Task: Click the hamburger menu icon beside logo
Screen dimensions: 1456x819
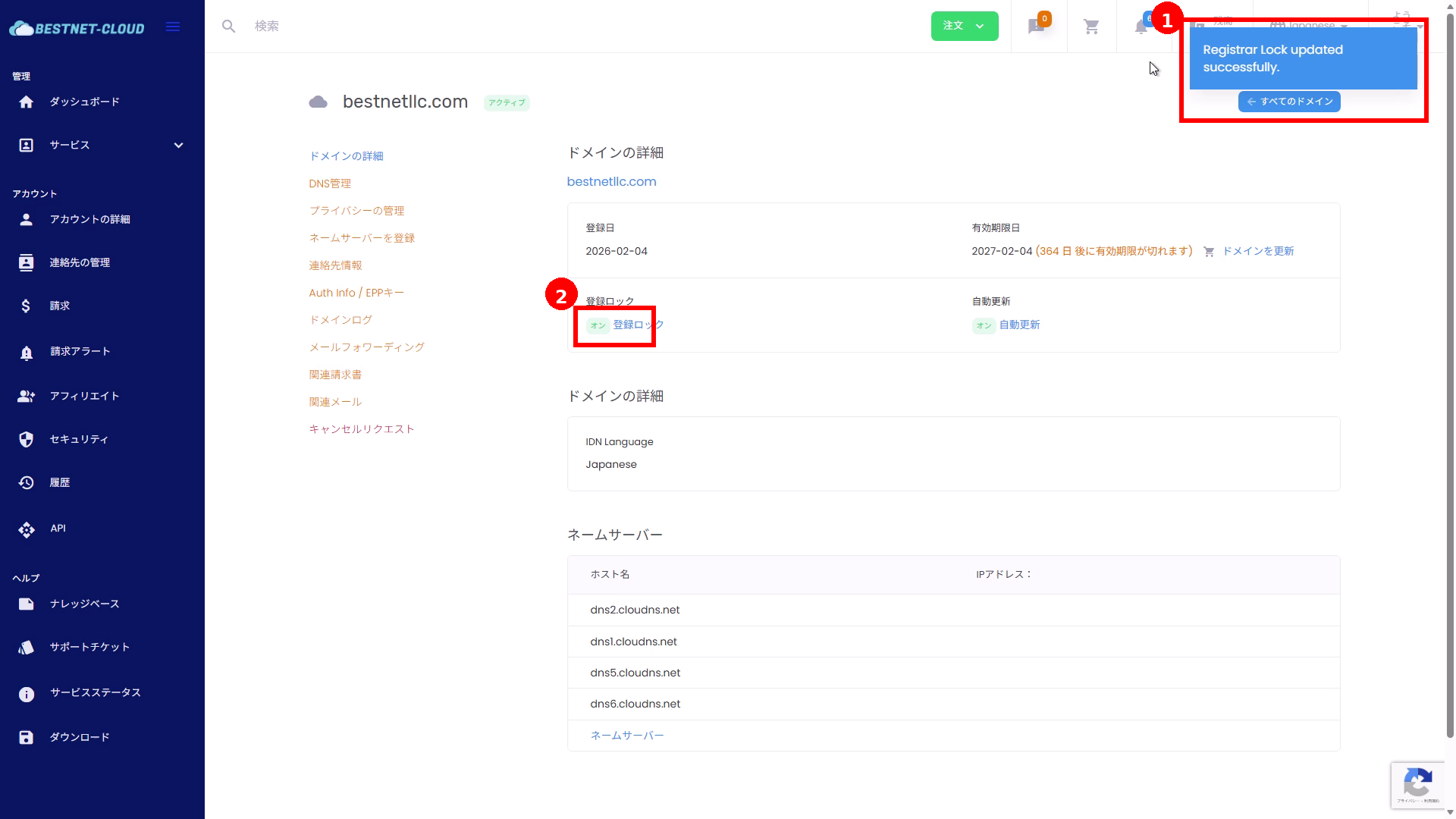Action: pyautogui.click(x=173, y=27)
